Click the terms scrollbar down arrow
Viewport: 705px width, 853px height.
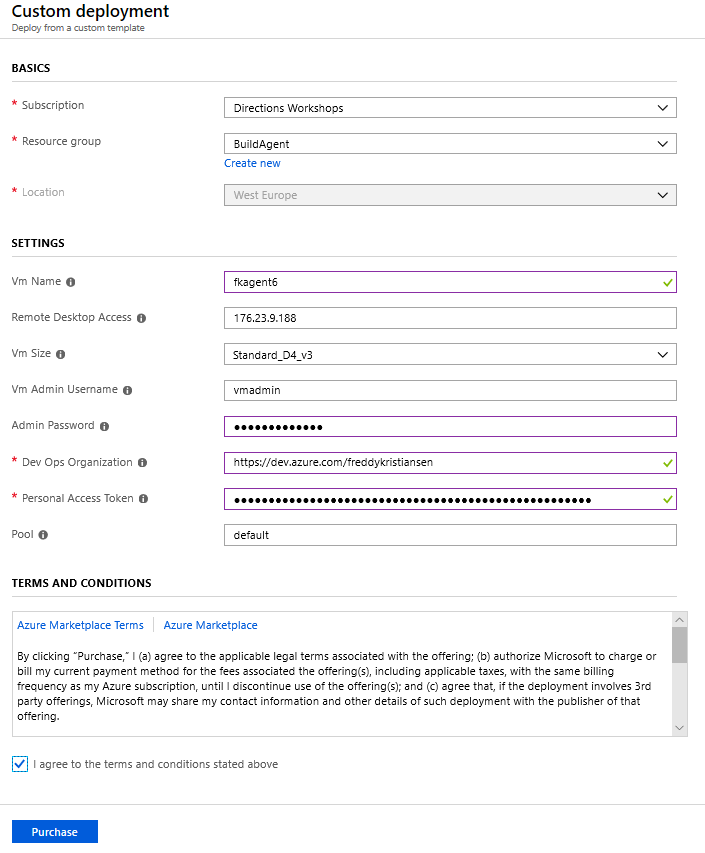tap(679, 728)
